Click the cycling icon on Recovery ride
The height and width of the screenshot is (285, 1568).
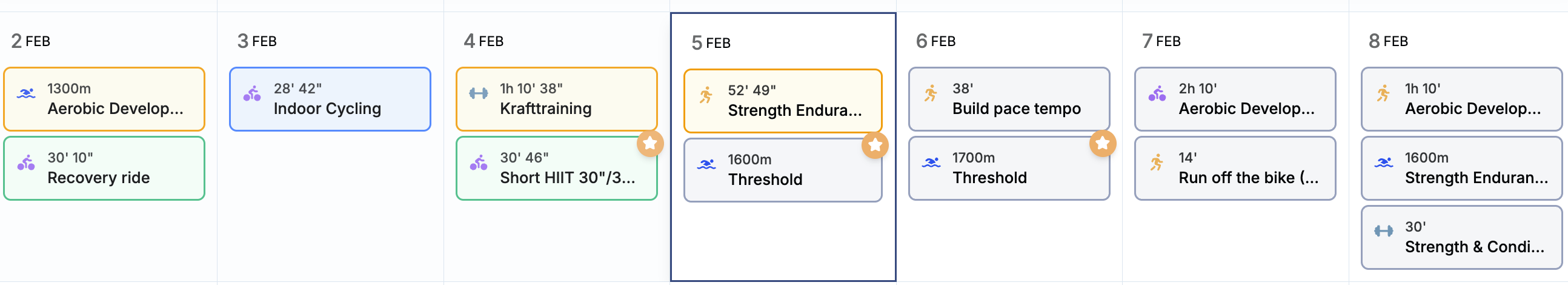click(x=26, y=163)
